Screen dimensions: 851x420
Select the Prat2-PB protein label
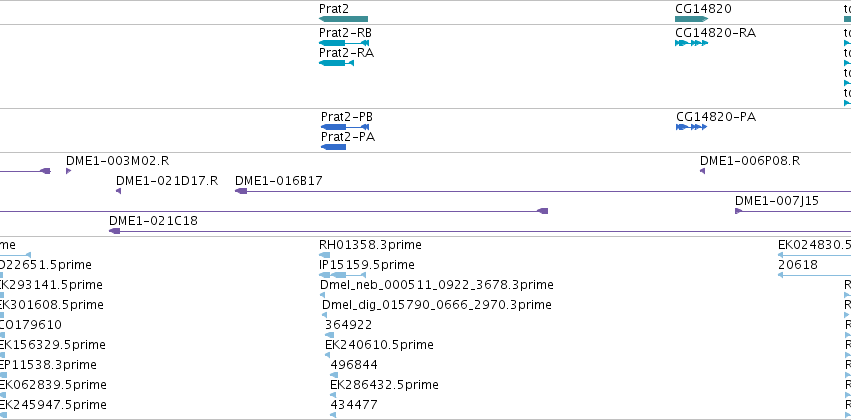(x=347, y=117)
